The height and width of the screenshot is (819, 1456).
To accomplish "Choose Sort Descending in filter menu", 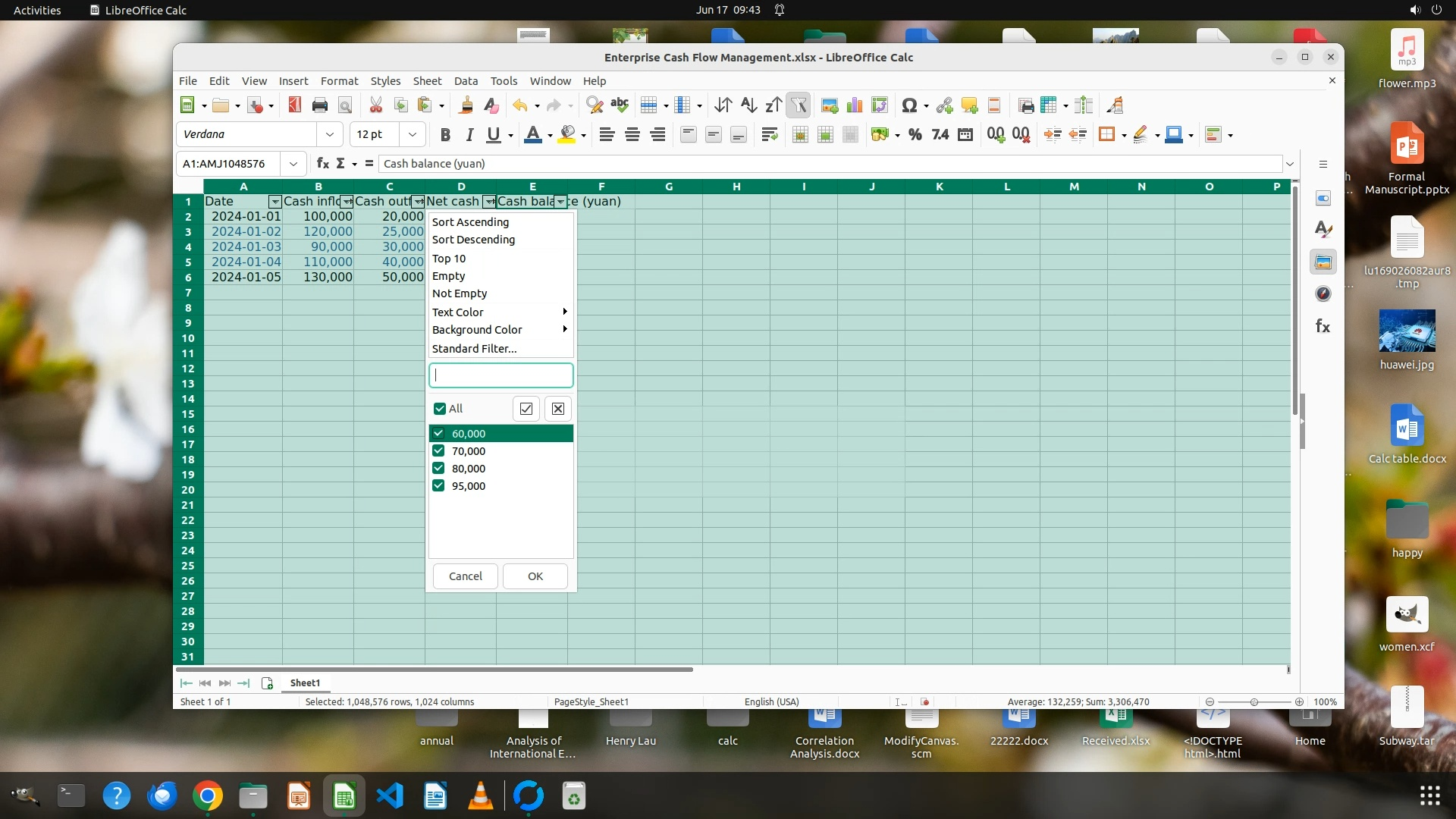I will pos(473,240).
